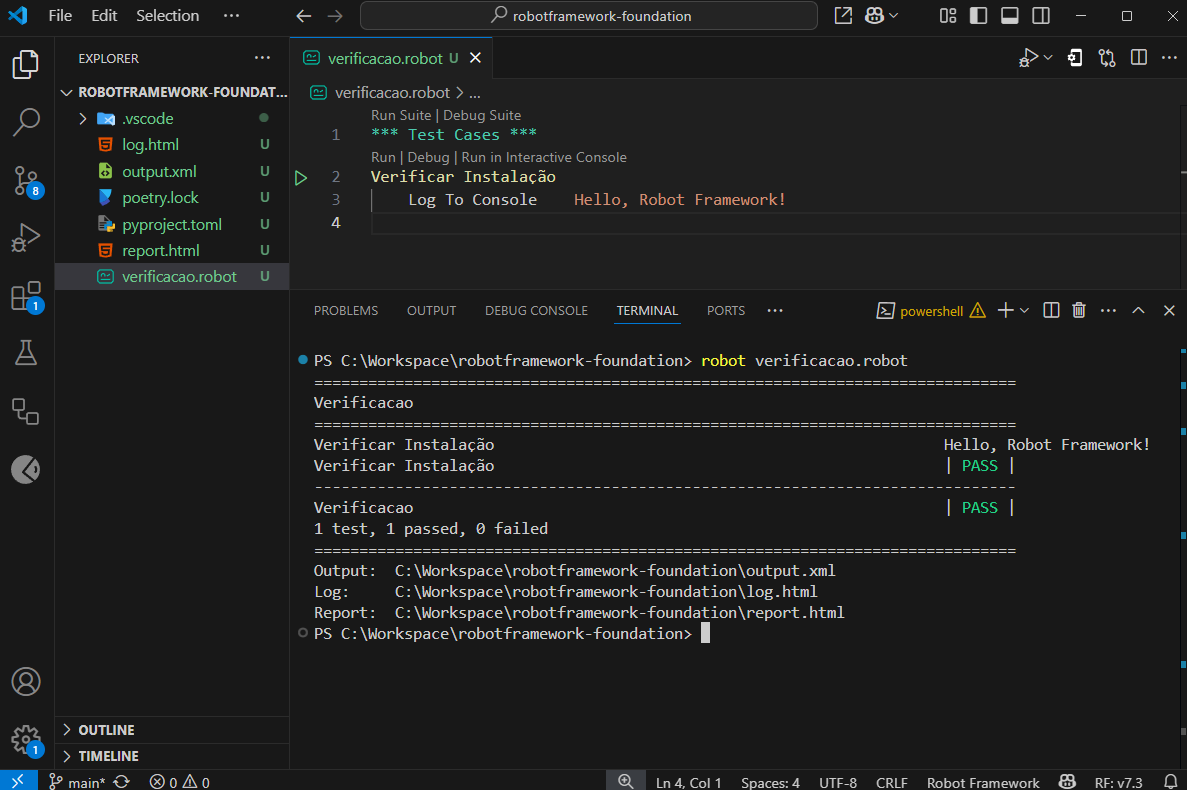The height and width of the screenshot is (790, 1187).
Task: Expand the OUTLINE section
Action: point(106,730)
